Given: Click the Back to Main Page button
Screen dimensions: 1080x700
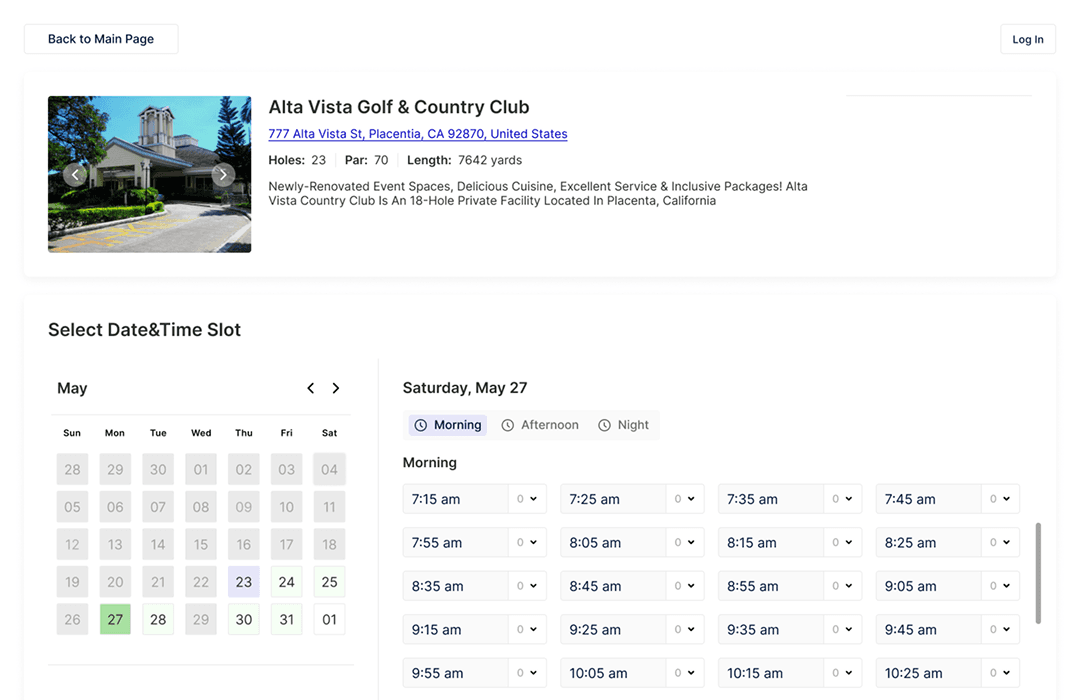Looking at the screenshot, I should tap(101, 39).
